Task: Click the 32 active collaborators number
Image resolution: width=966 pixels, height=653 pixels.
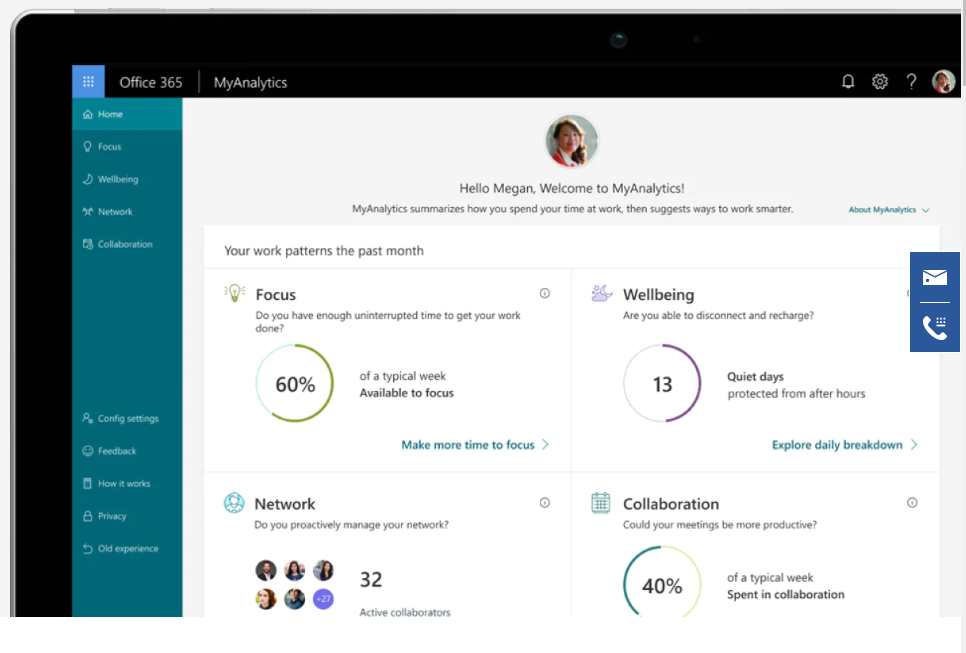Action: pyautogui.click(x=371, y=580)
